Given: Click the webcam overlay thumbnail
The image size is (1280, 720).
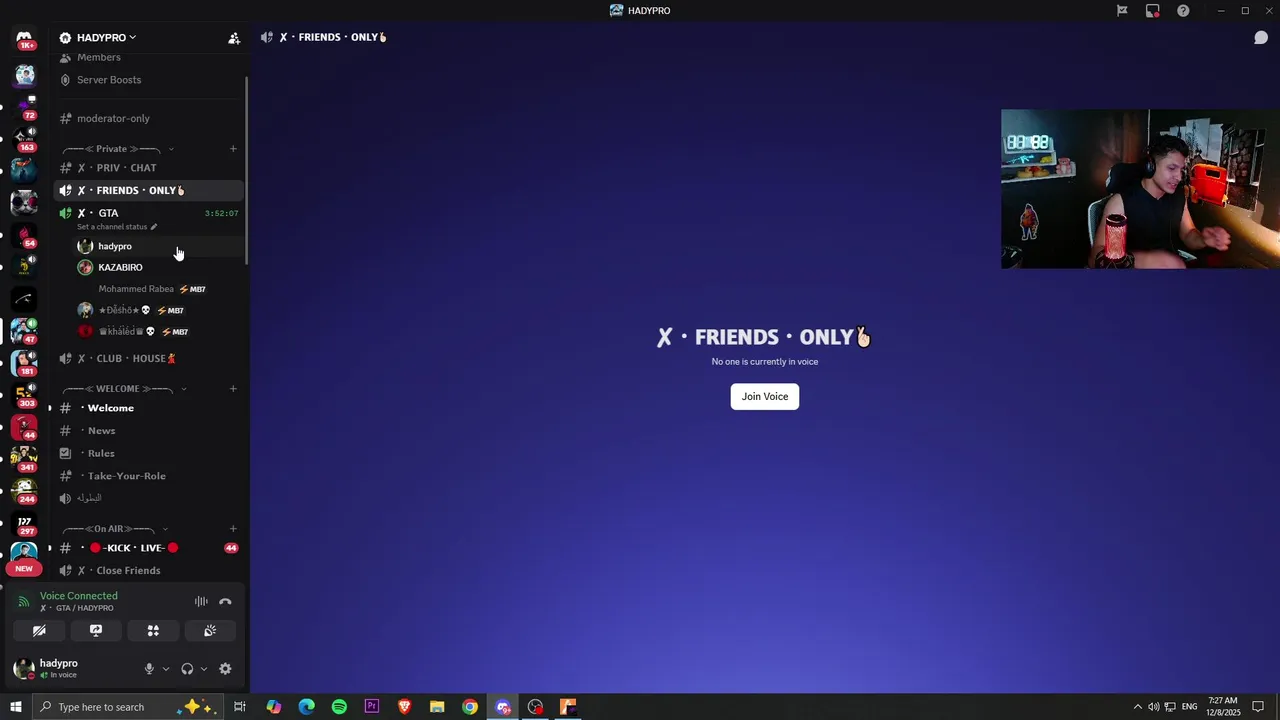Looking at the screenshot, I should [1140, 189].
